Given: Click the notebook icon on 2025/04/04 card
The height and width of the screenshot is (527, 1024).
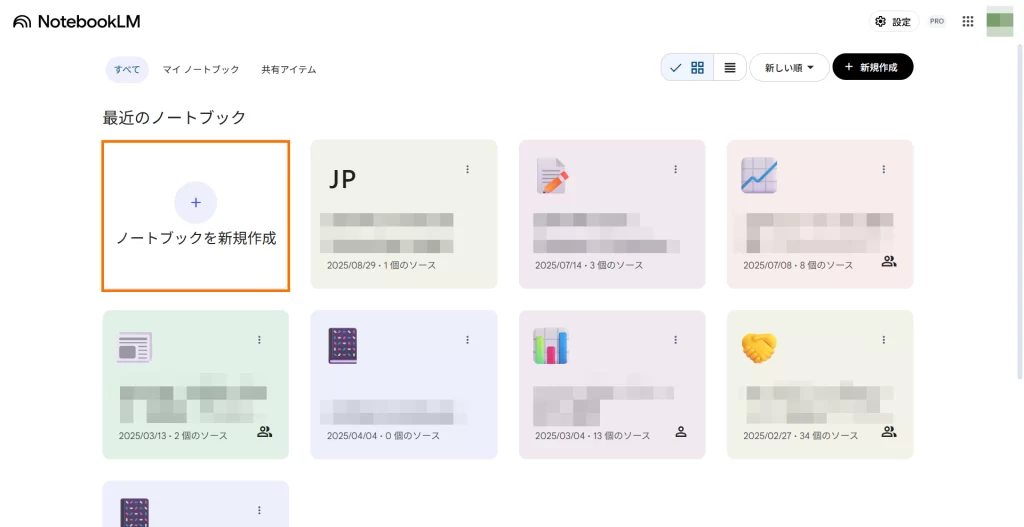Looking at the screenshot, I should point(342,345).
